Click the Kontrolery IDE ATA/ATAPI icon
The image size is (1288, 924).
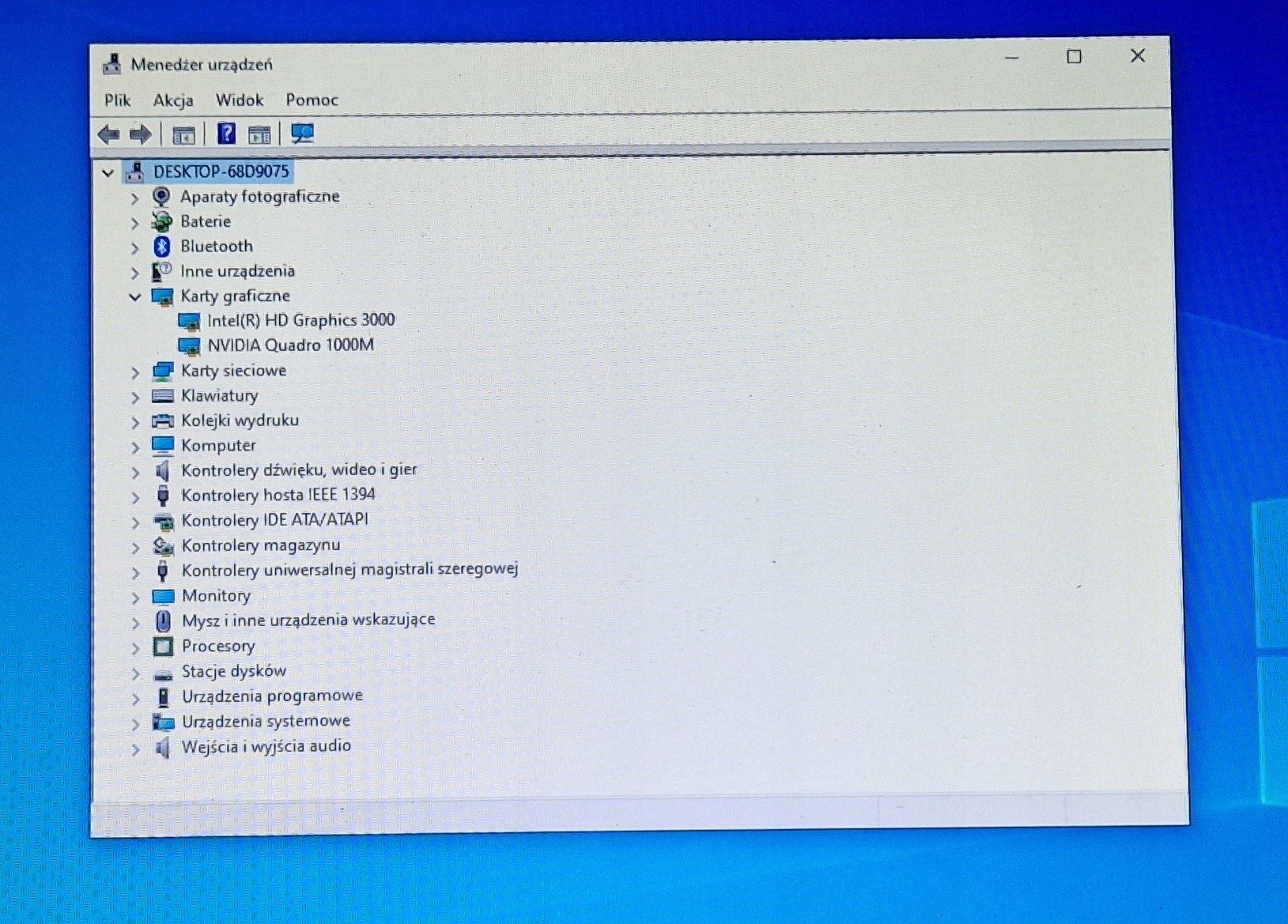164,521
